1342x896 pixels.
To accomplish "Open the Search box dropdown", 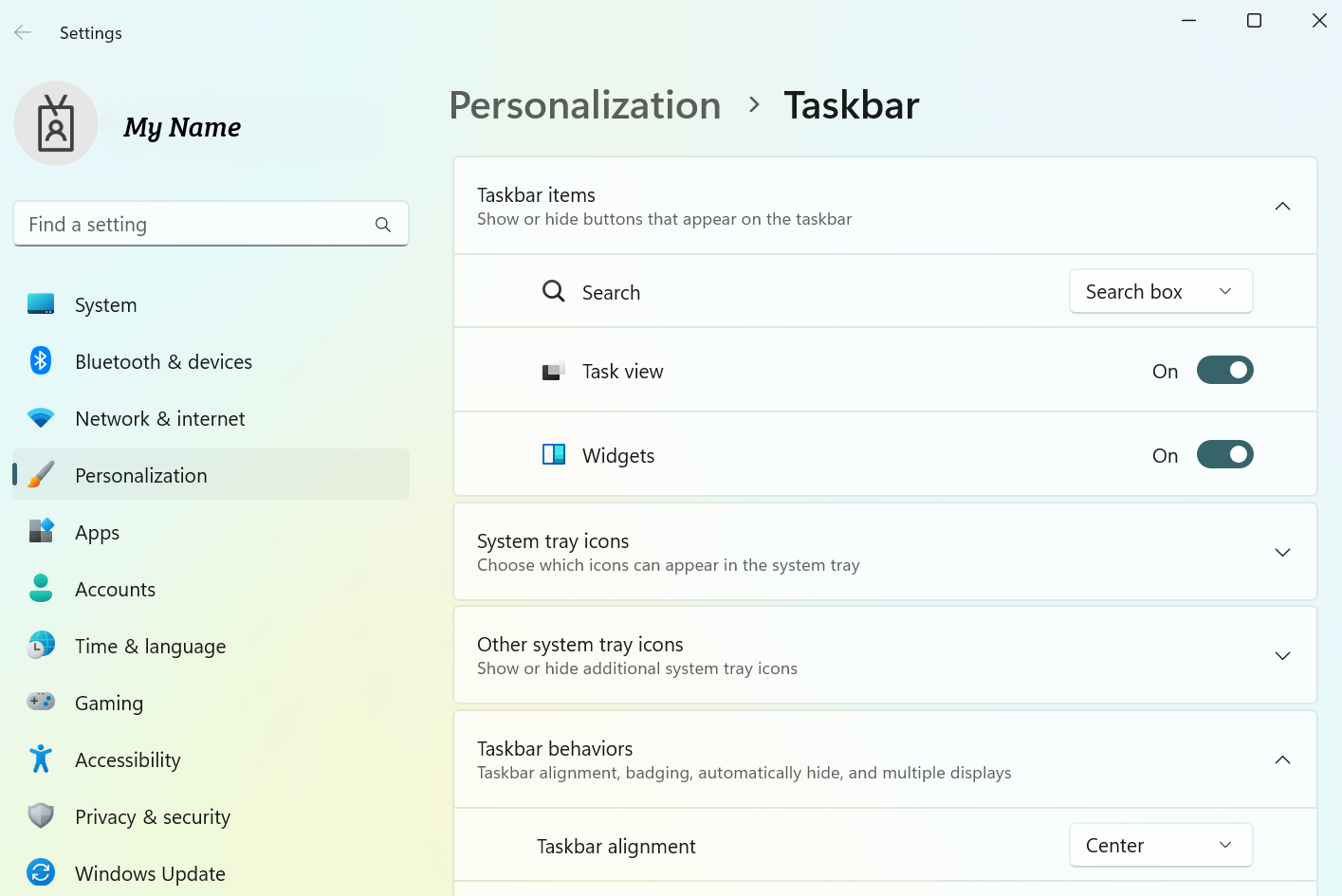I will (x=1160, y=292).
